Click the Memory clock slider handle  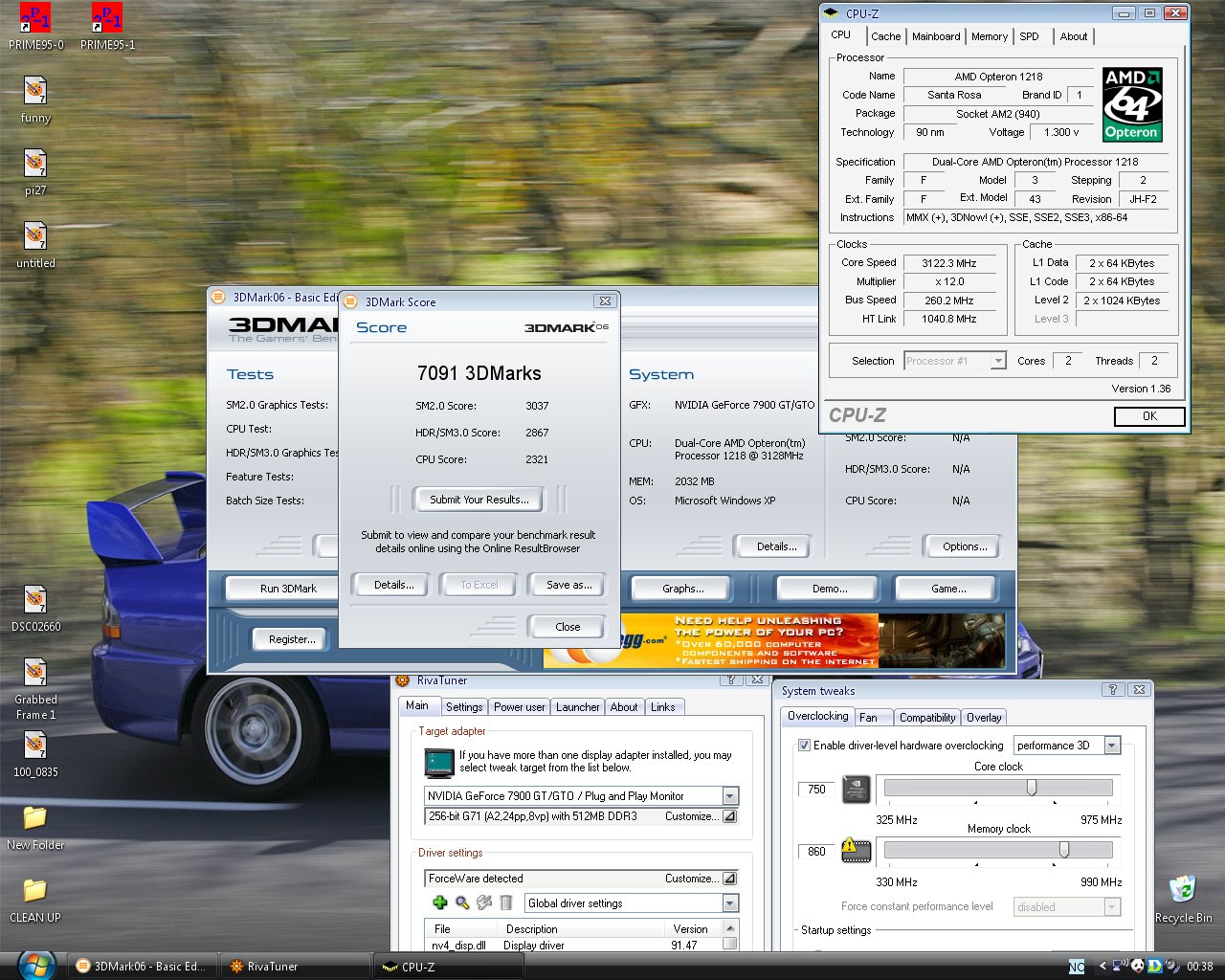[x=1064, y=850]
